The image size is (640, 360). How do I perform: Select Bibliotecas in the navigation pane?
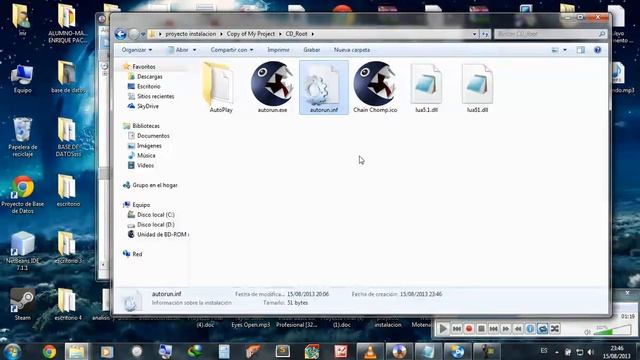tap(146, 126)
